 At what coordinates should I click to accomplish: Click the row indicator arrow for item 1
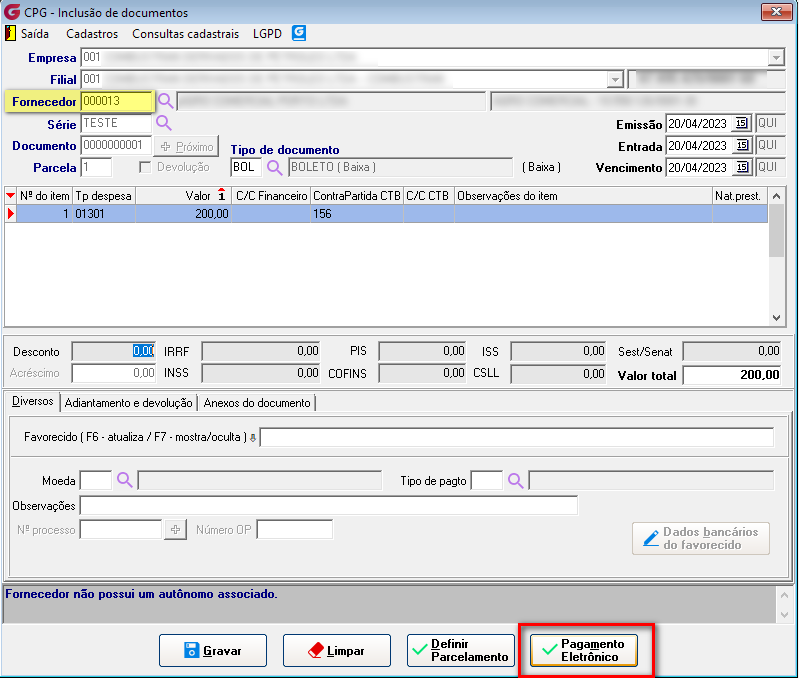pos(11,213)
